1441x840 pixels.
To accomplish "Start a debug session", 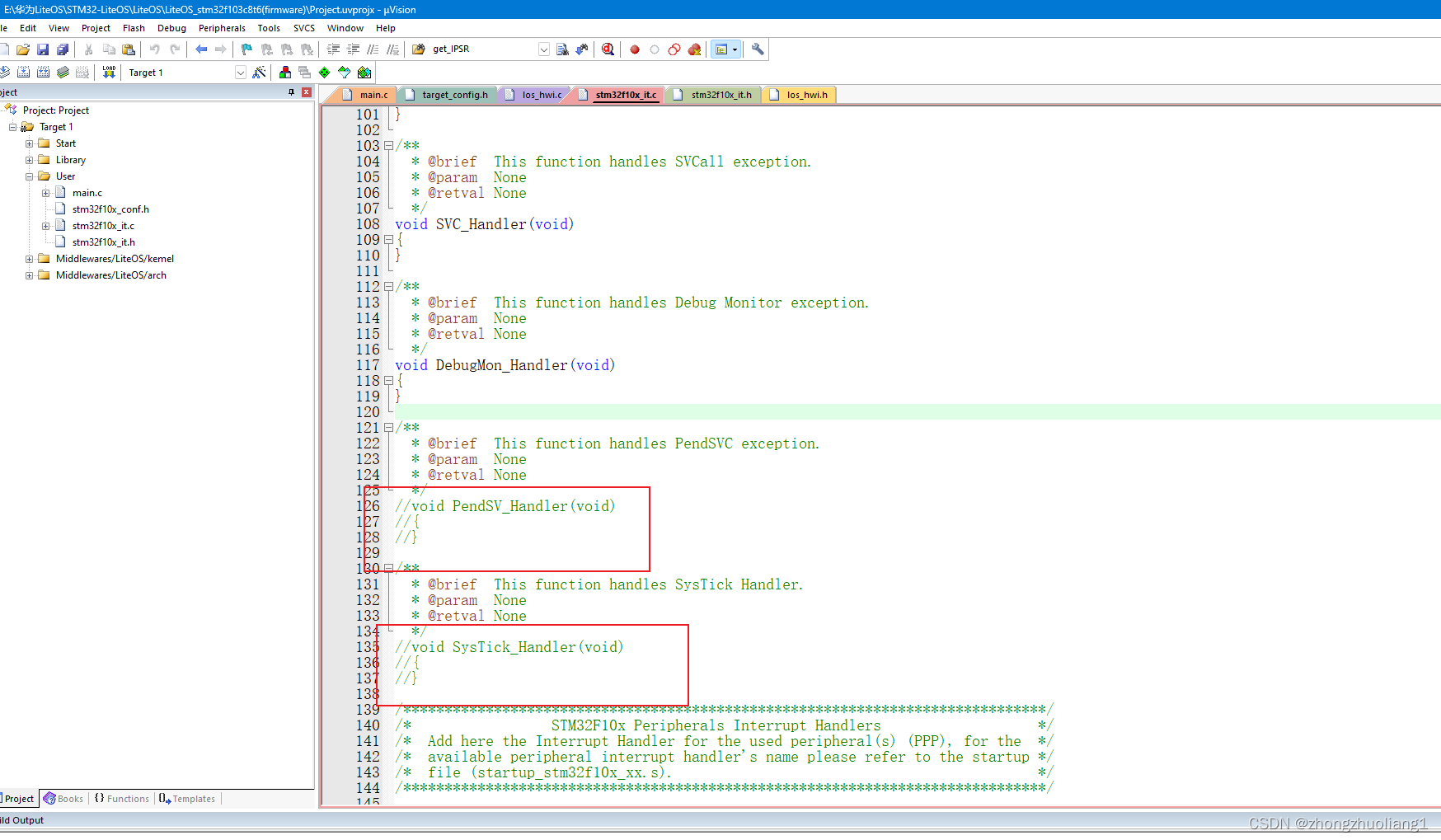I will point(608,49).
